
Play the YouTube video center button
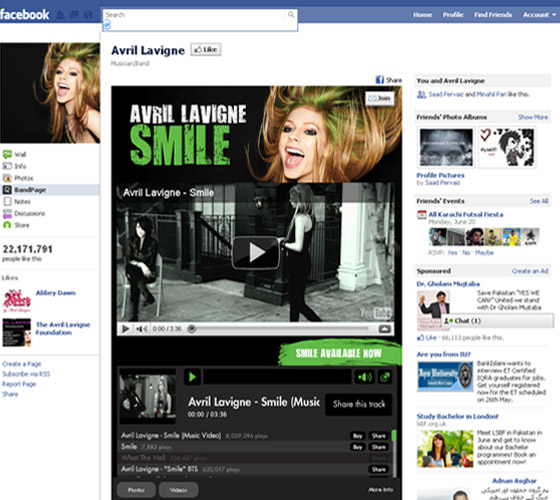(x=256, y=252)
